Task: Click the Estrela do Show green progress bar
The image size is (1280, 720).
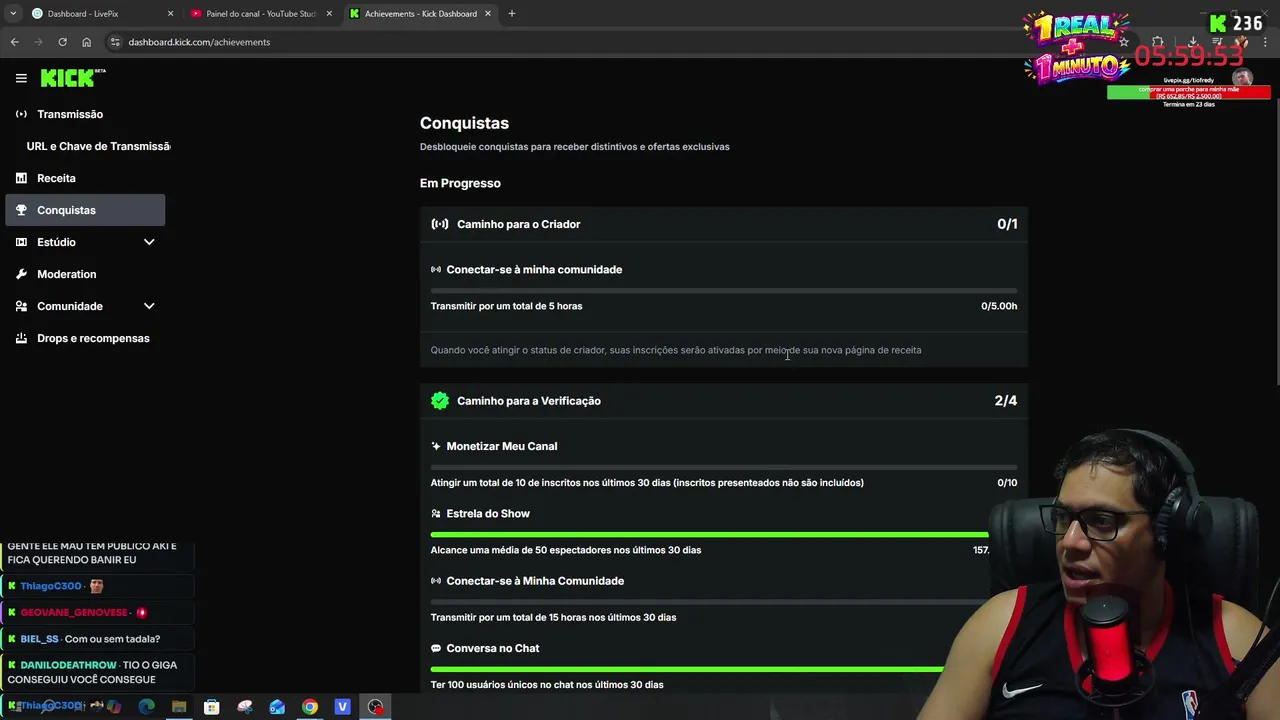Action: click(x=709, y=535)
